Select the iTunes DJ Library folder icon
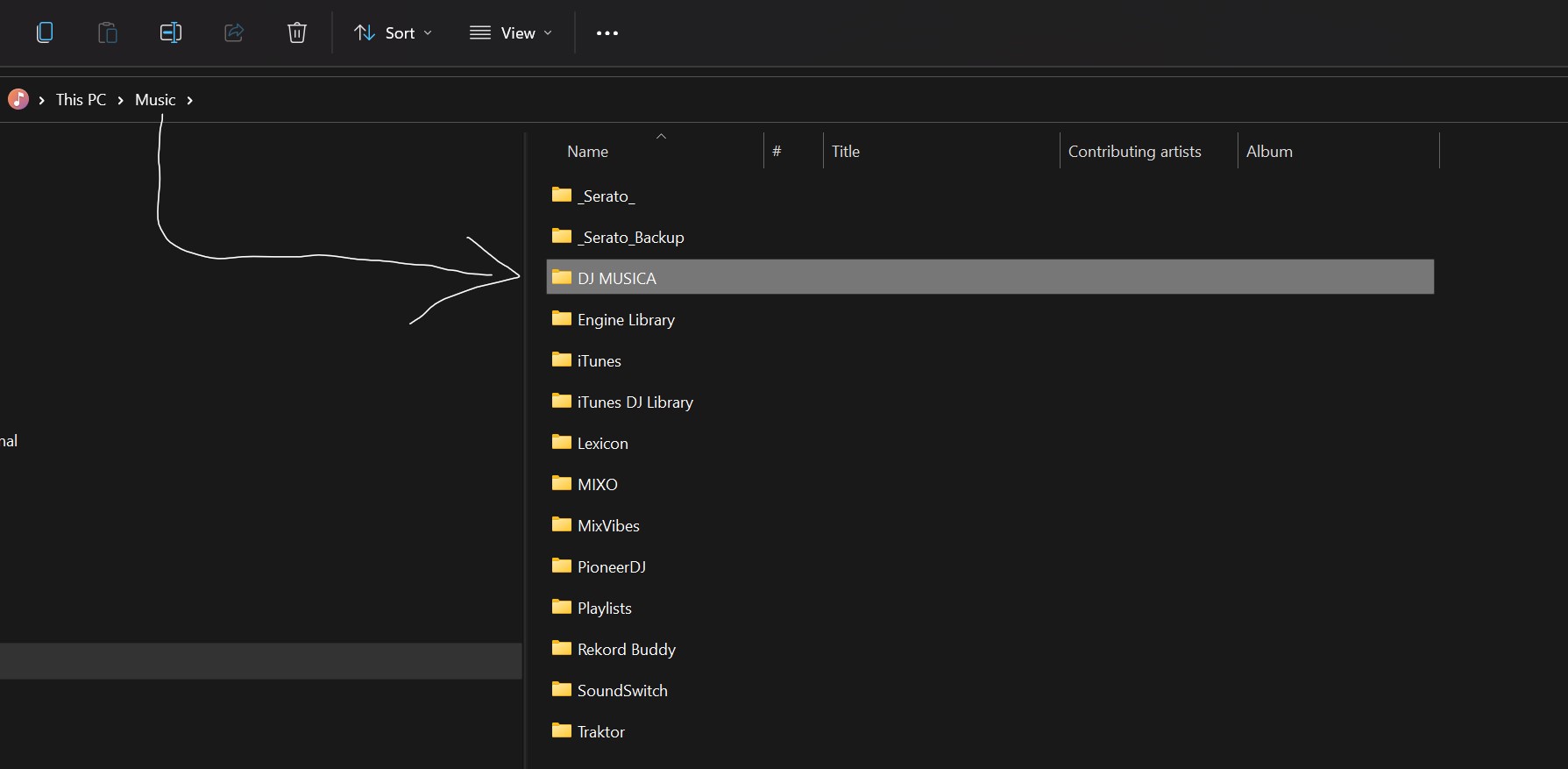Screen dimensions: 1568x769 tap(562, 401)
